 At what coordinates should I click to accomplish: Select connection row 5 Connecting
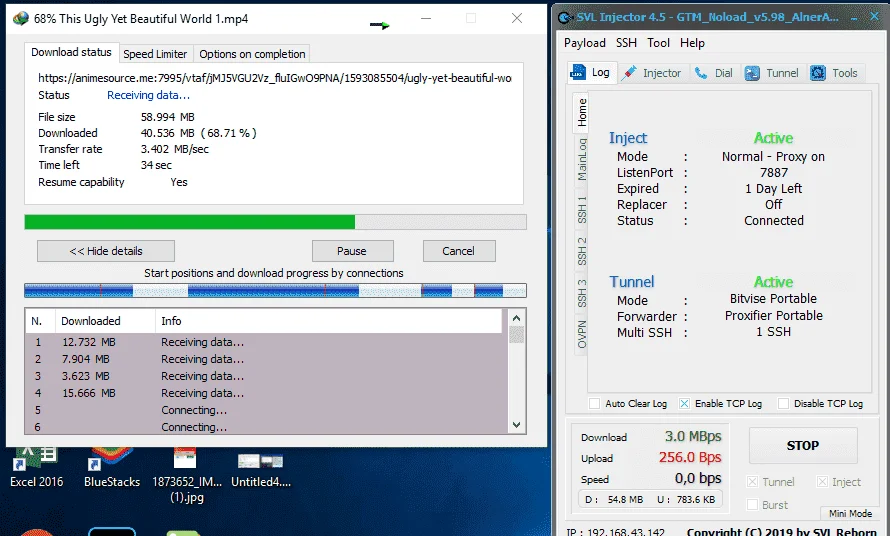point(267,410)
